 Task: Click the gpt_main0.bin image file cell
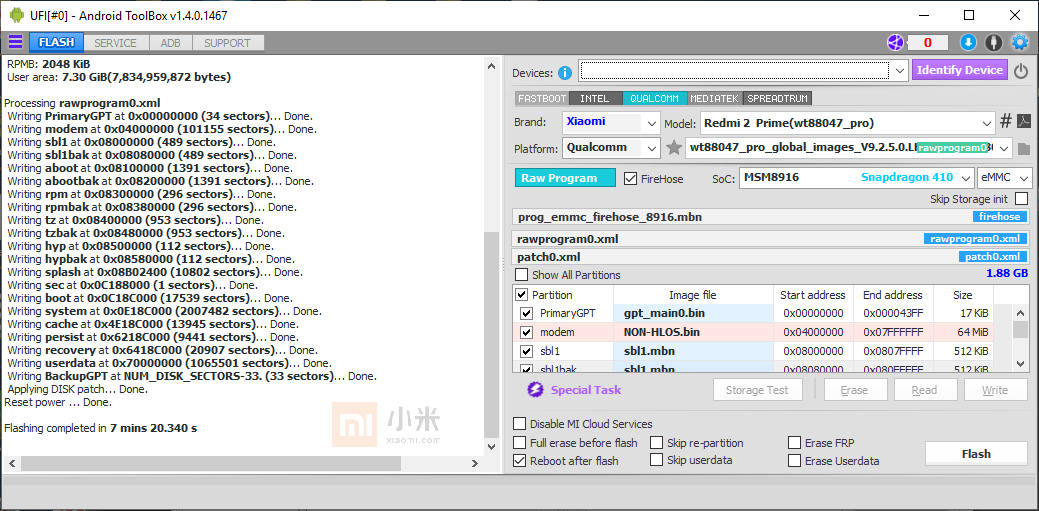point(693,313)
